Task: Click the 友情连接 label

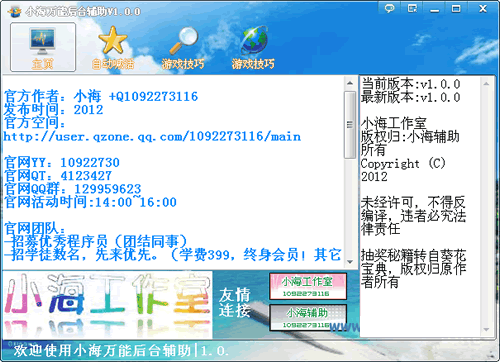Action: point(234,303)
